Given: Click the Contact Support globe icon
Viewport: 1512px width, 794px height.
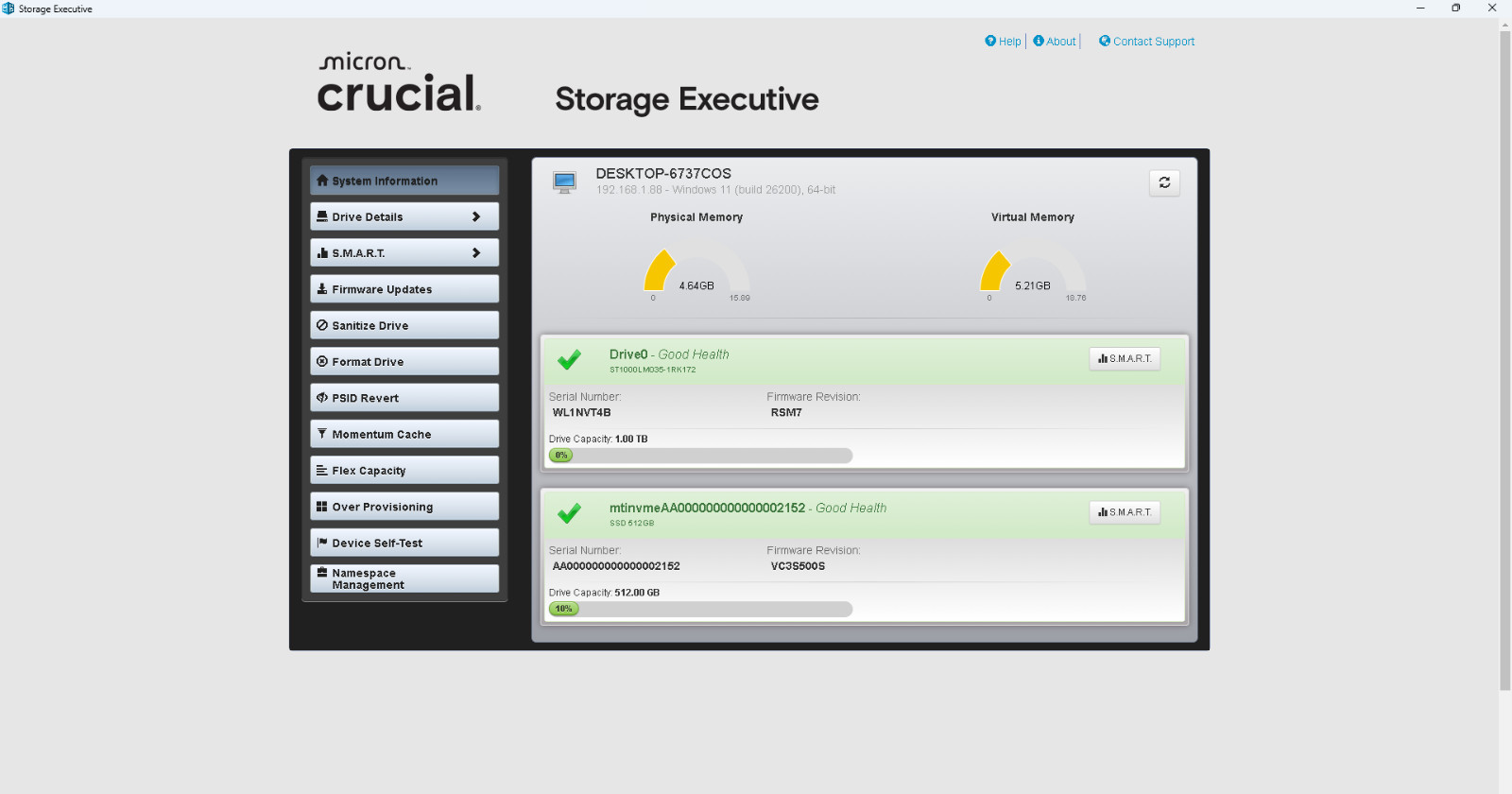Looking at the screenshot, I should click(1105, 41).
